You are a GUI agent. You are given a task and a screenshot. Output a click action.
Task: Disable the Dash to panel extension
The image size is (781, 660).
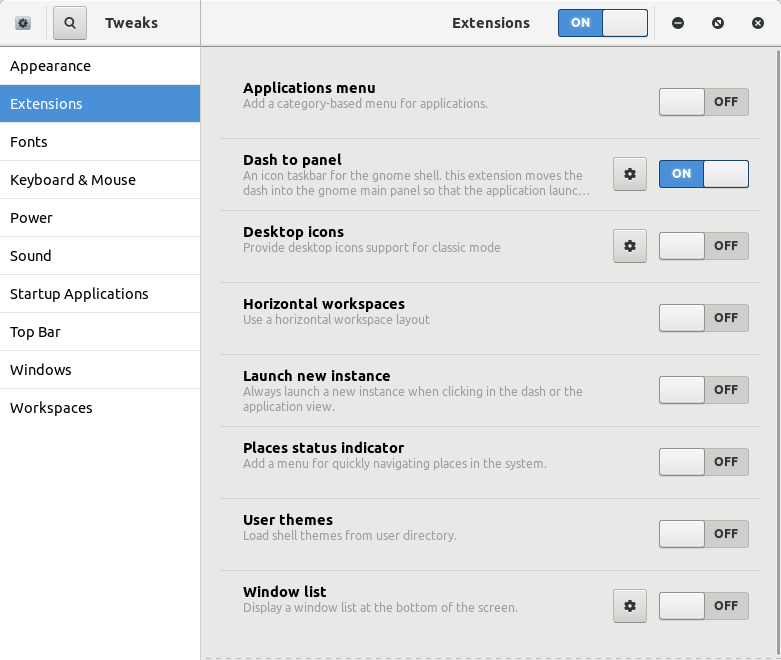tap(703, 174)
